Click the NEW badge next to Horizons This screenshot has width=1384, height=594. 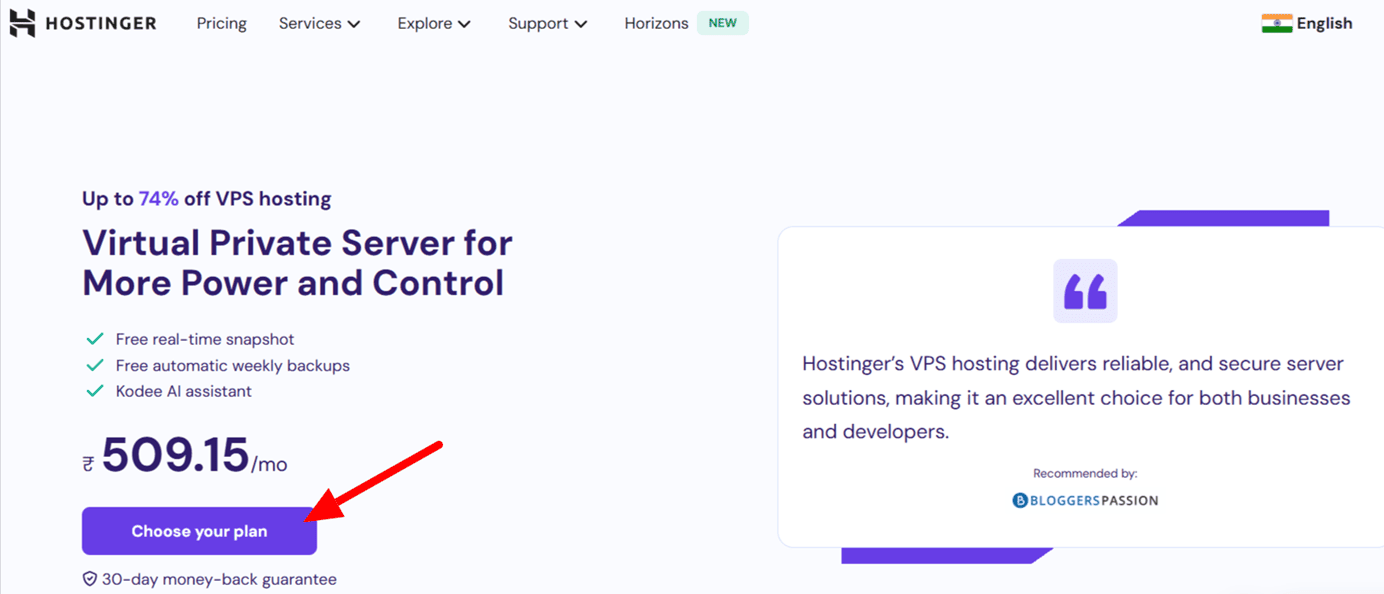(x=722, y=22)
